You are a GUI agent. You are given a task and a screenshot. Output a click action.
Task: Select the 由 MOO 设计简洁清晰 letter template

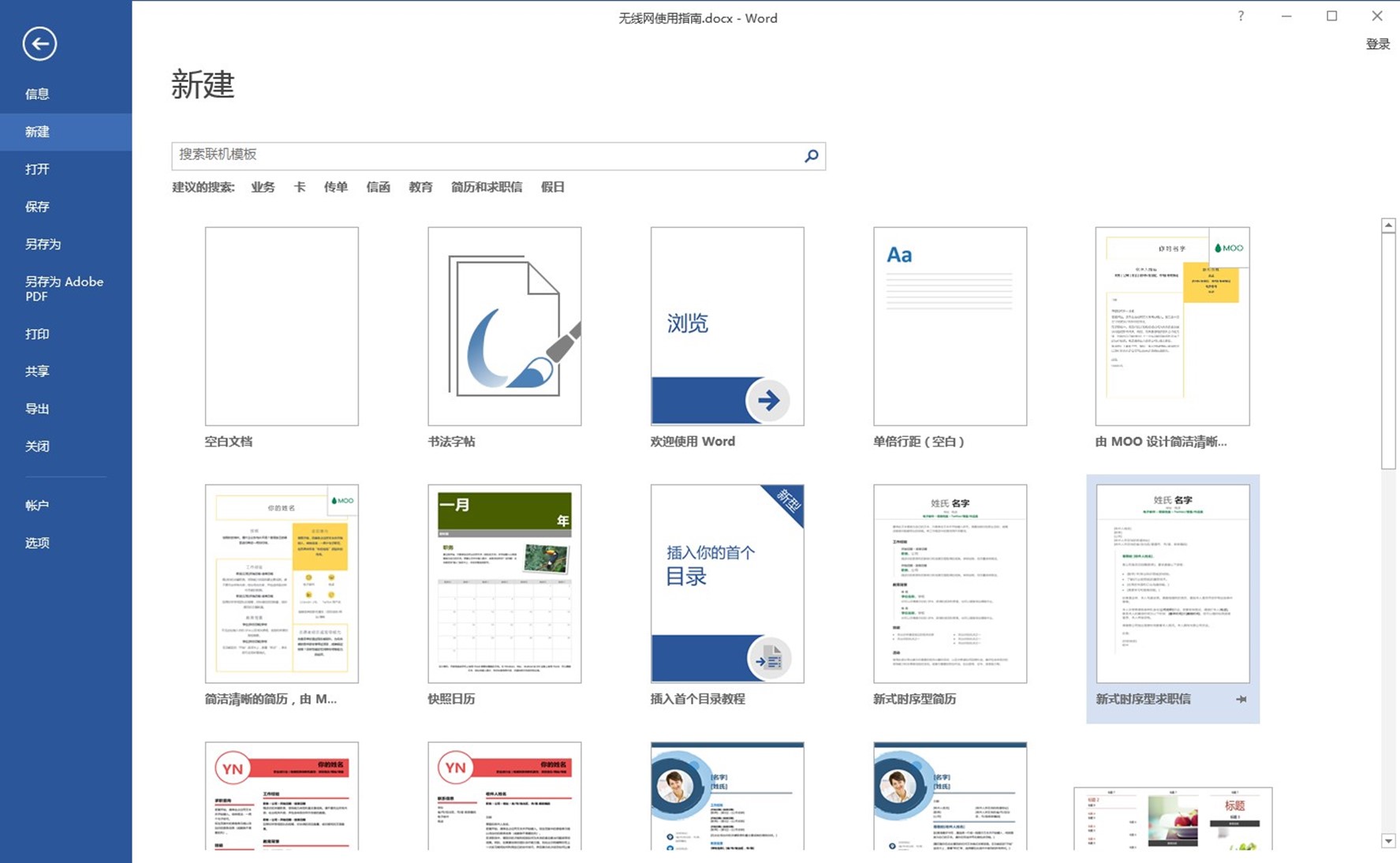pyautogui.click(x=1172, y=327)
